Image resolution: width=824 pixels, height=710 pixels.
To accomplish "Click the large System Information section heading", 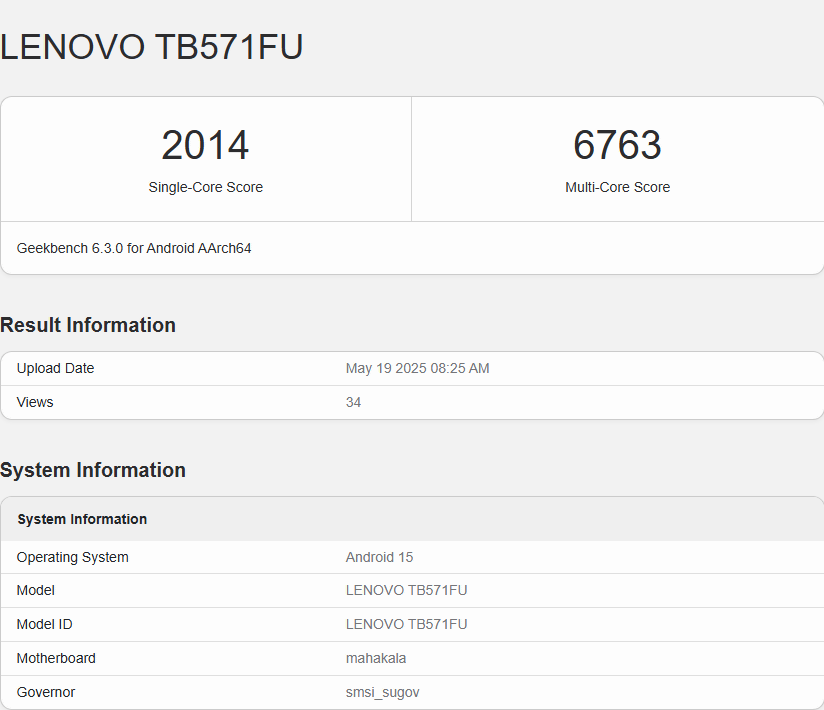I will (x=92, y=470).
